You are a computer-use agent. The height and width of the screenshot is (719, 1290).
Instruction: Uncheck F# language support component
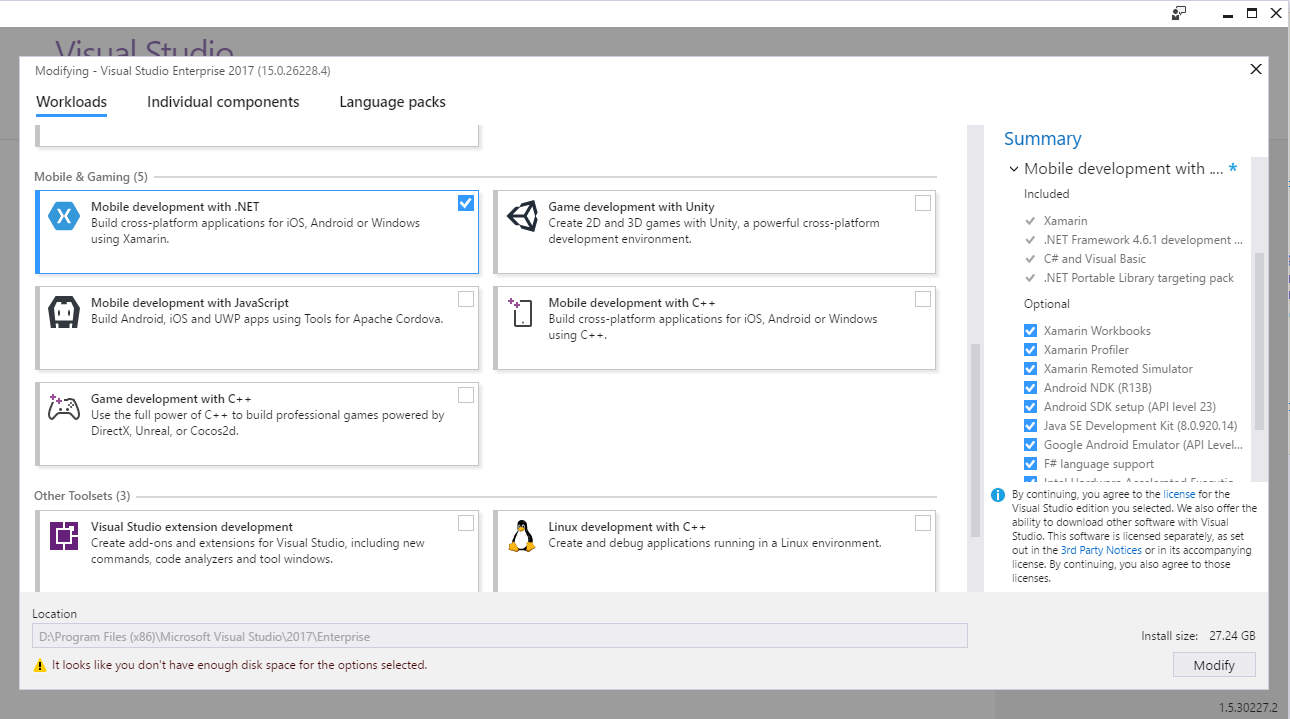pos(1031,464)
